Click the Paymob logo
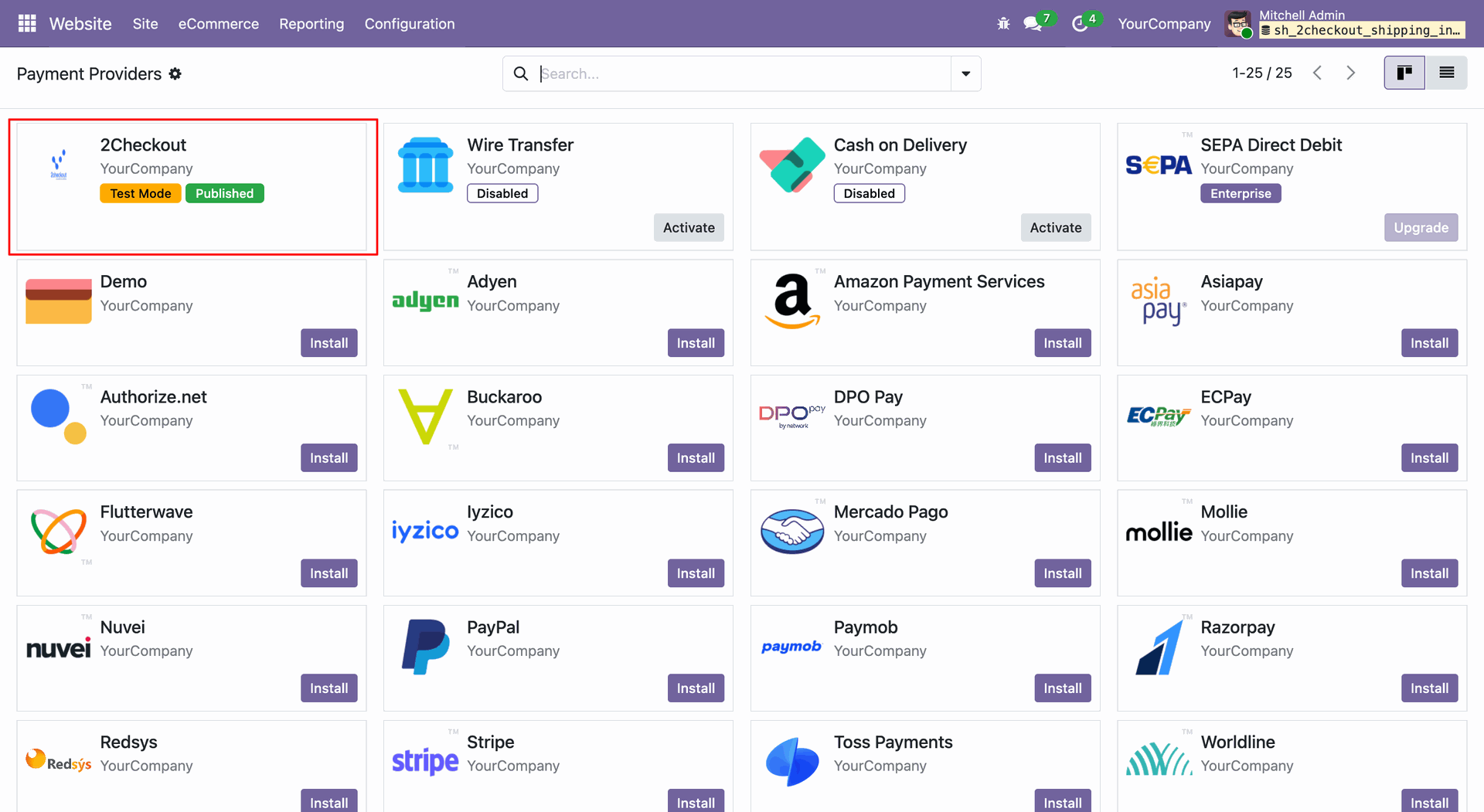This screenshot has height=812, width=1484. (792, 647)
